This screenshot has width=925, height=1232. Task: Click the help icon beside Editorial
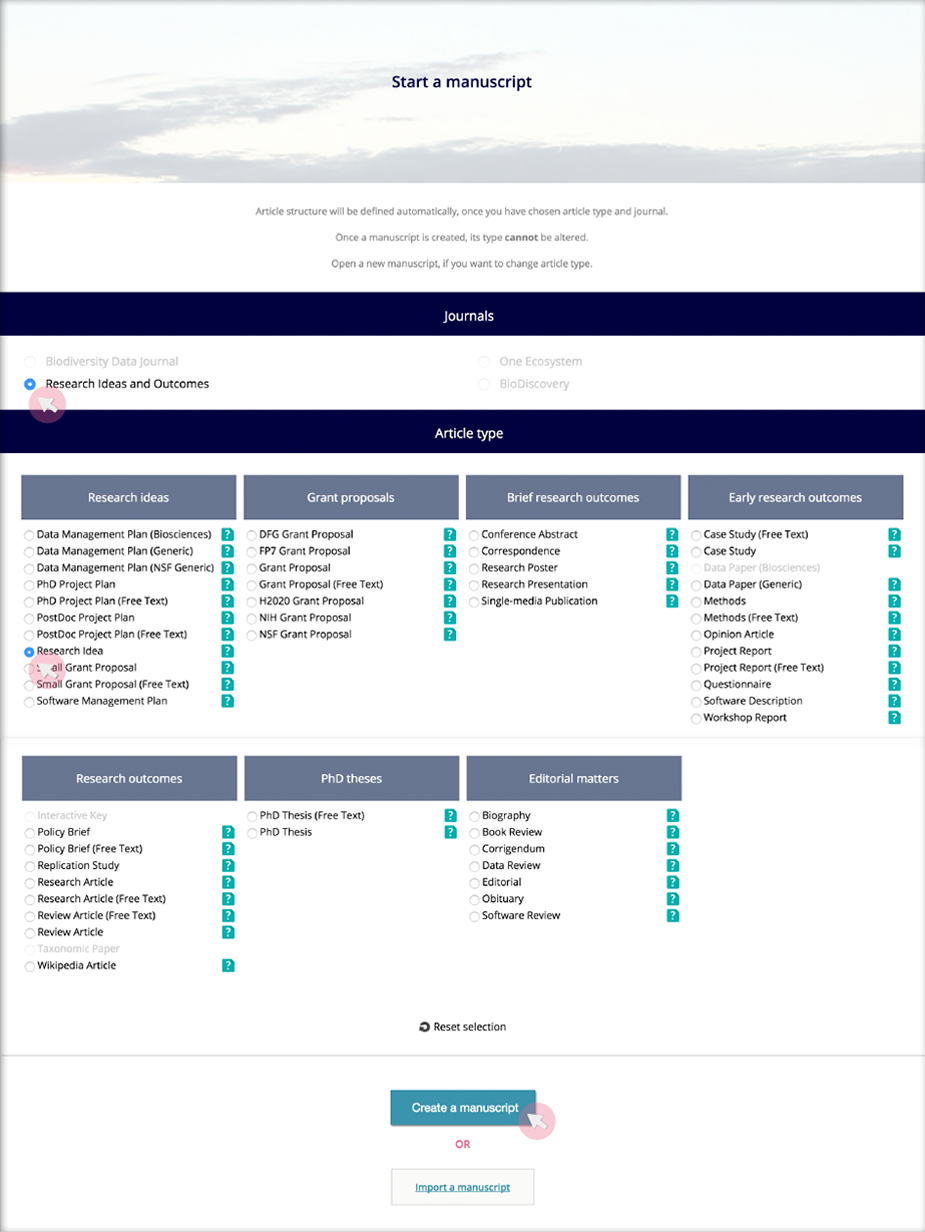point(672,883)
